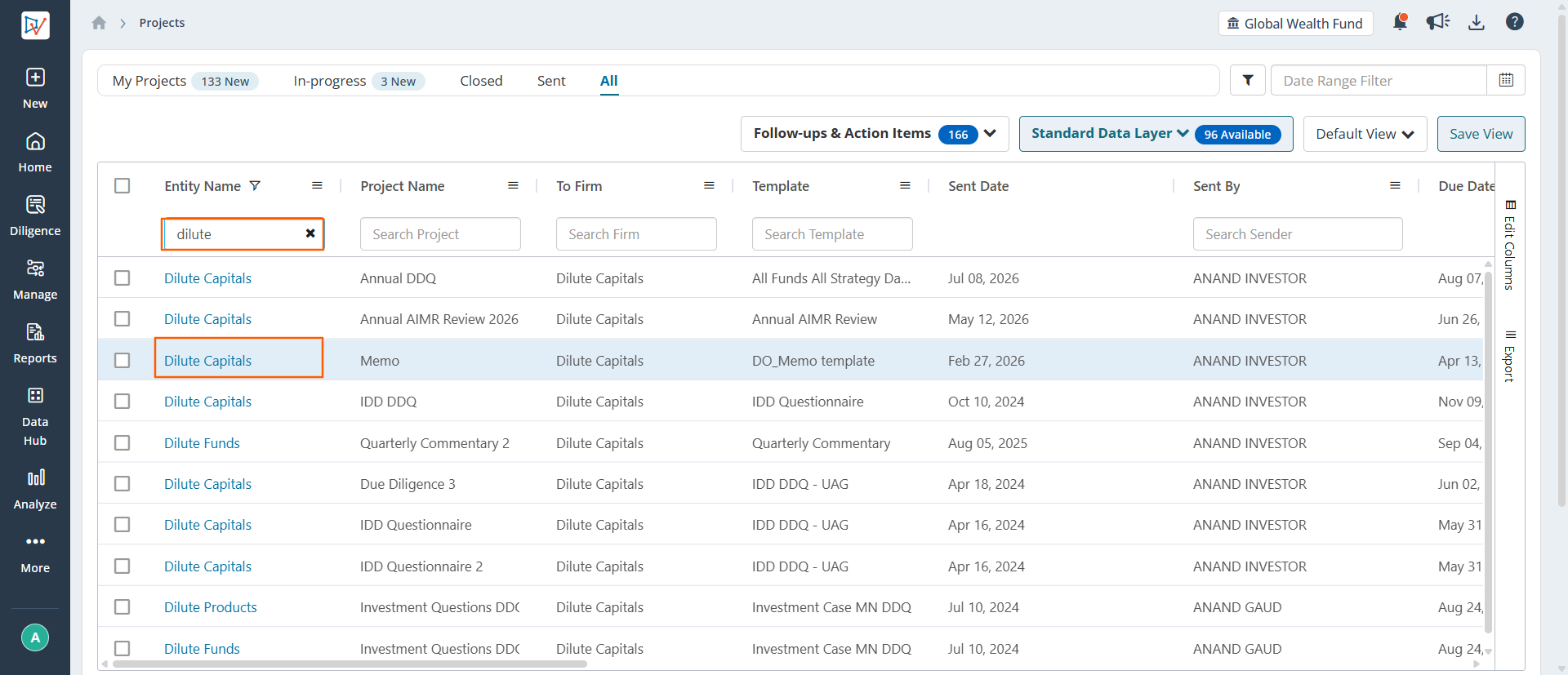Open the To Firm column menu
The image size is (1568, 675).
709,186
